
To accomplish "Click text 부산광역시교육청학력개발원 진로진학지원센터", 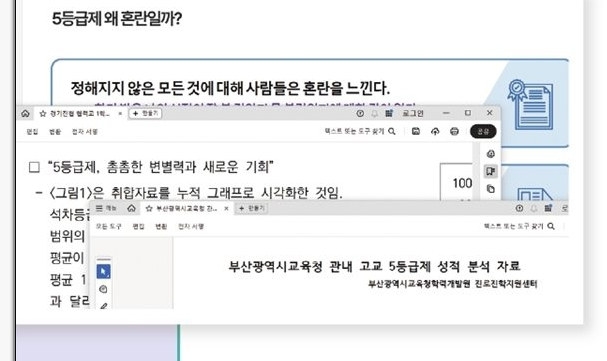I will point(453,284).
